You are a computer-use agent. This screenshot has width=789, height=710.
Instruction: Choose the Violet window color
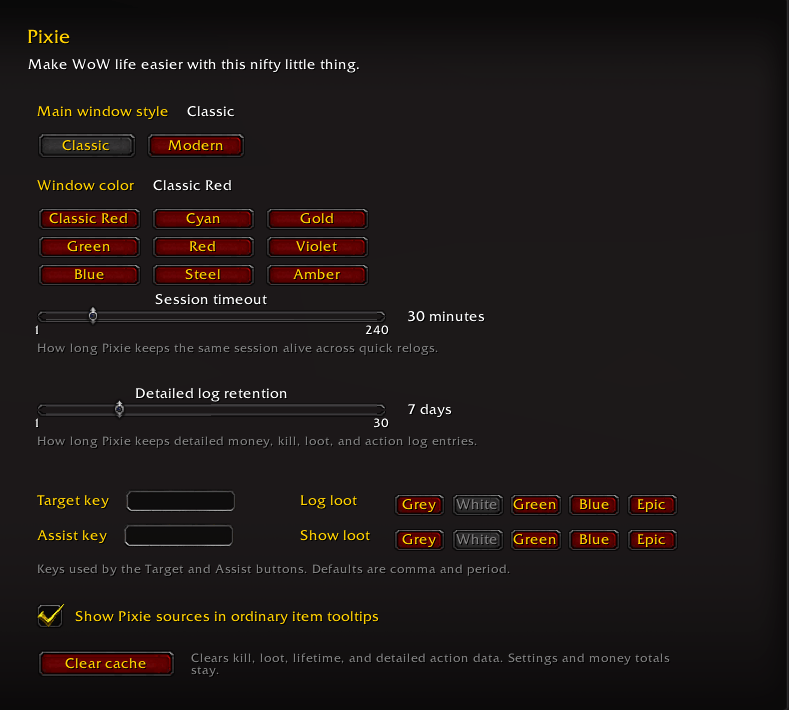coord(318,247)
